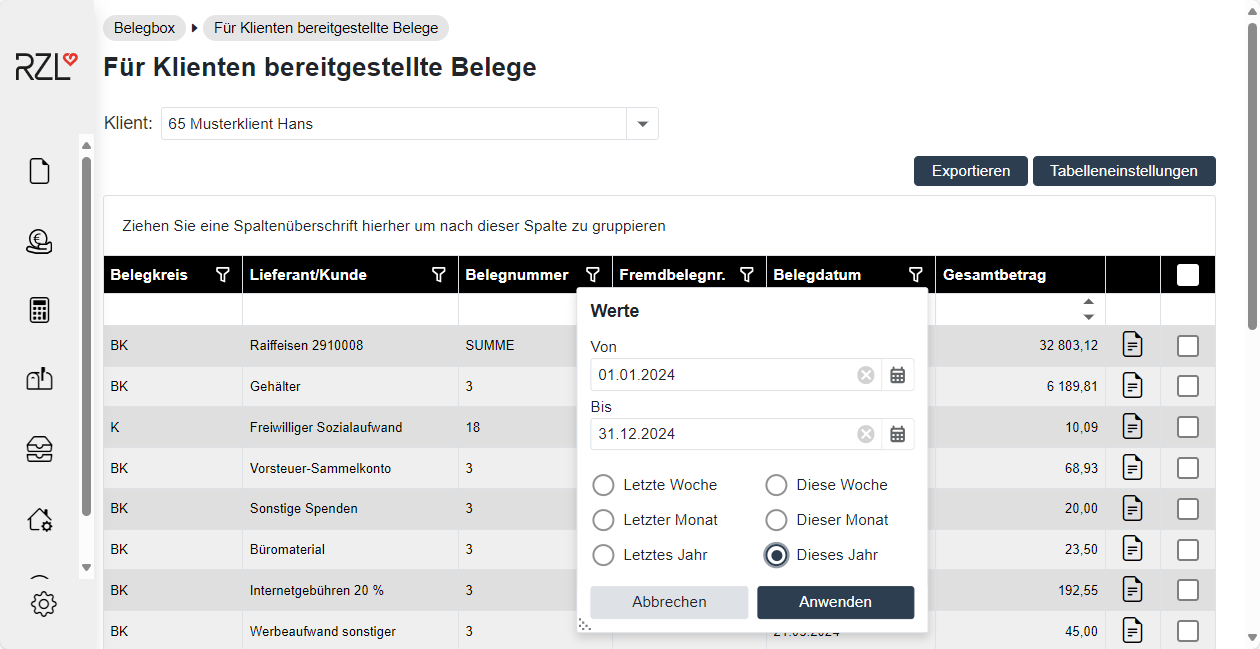Toggle the select-all checkbox in table header
Image resolution: width=1260 pixels, height=649 pixels.
point(1187,275)
